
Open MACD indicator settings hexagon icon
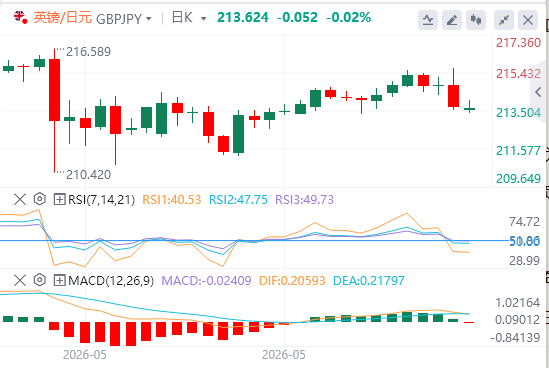pyautogui.click(x=40, y=280)
